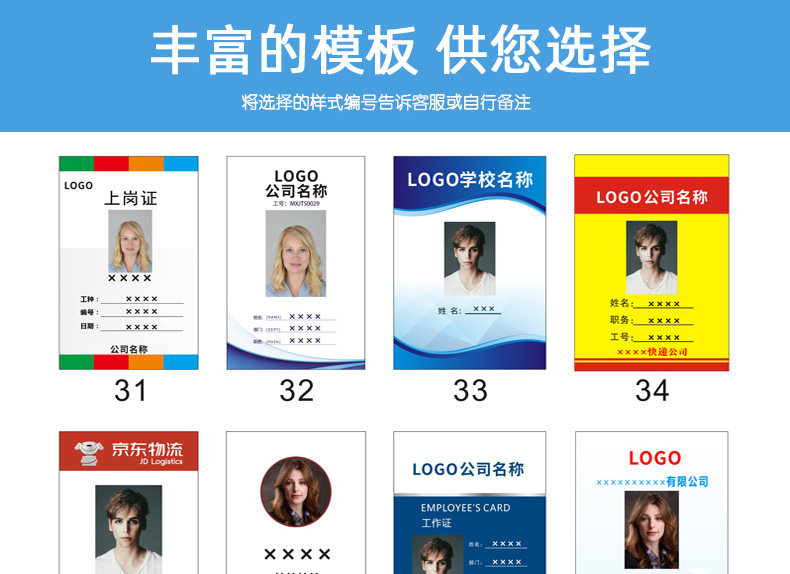Select template with circular portrait photo

tap(296, 502)
